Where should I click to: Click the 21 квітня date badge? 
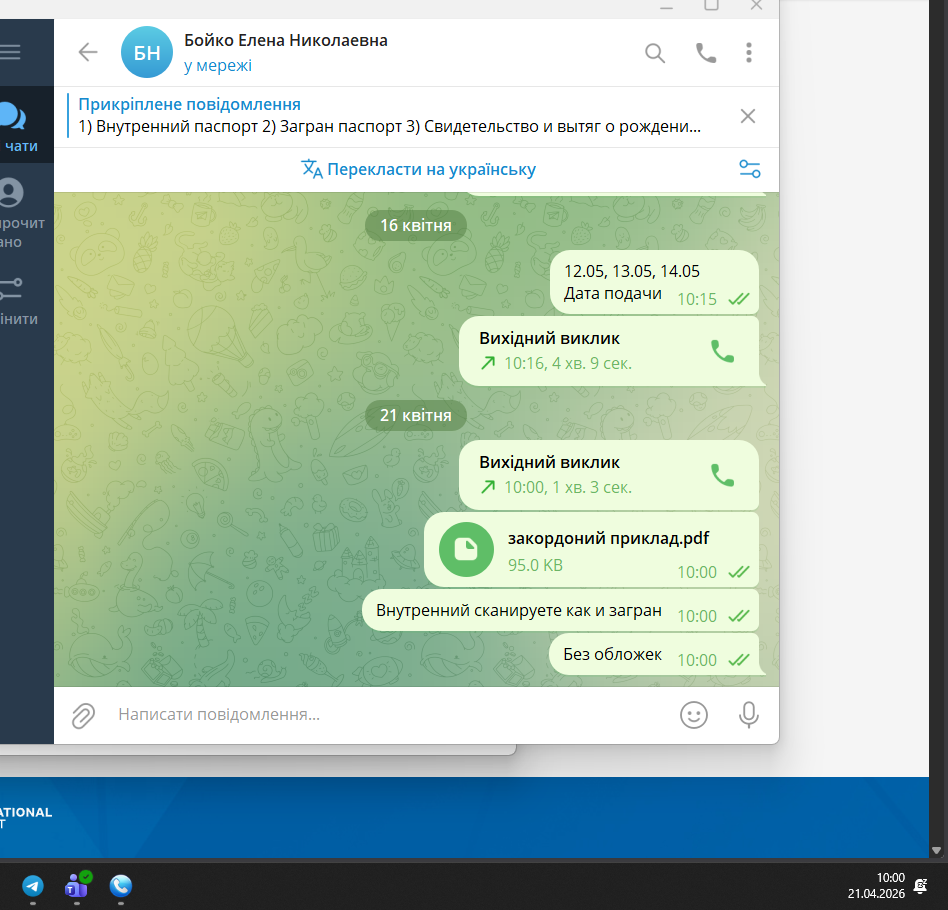(x=415, y=415)
